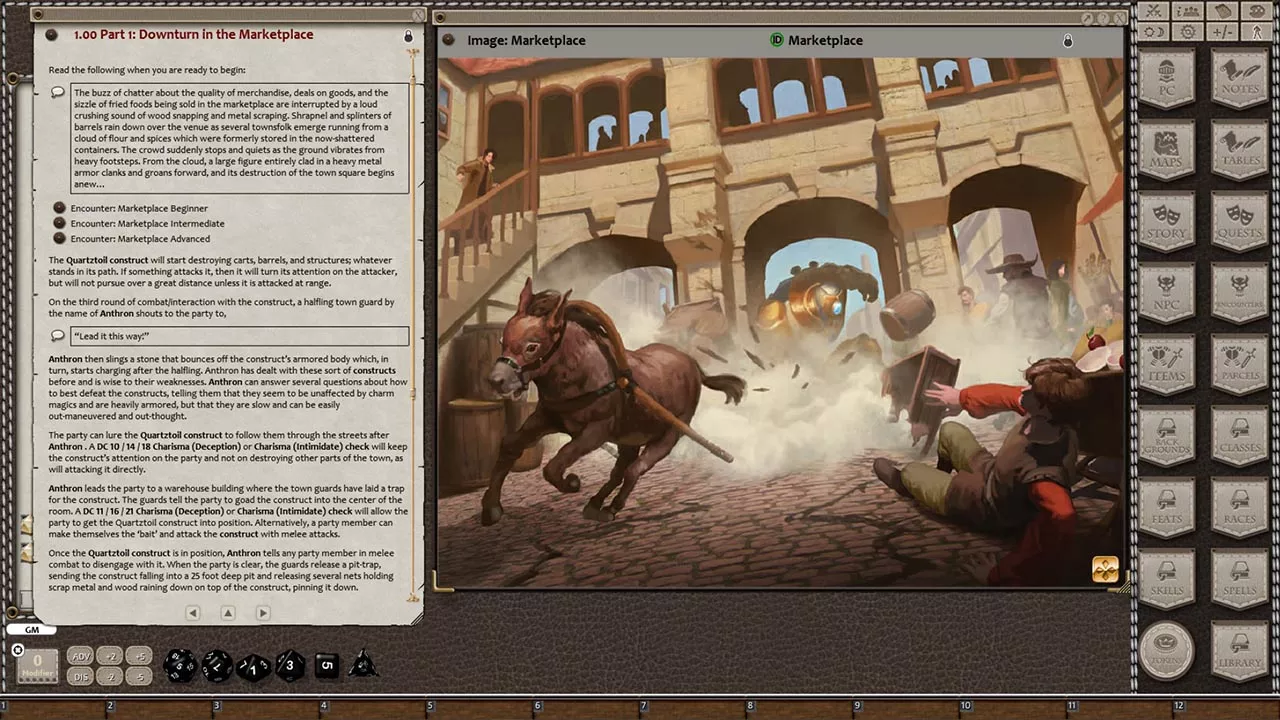Open the Skills sidebar button
The image size is (1280, 720).
pos(1166,579)
